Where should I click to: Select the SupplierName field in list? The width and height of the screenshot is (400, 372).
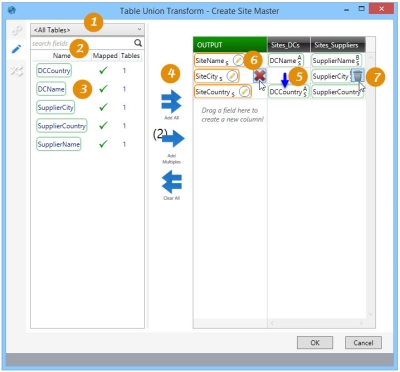59,144
